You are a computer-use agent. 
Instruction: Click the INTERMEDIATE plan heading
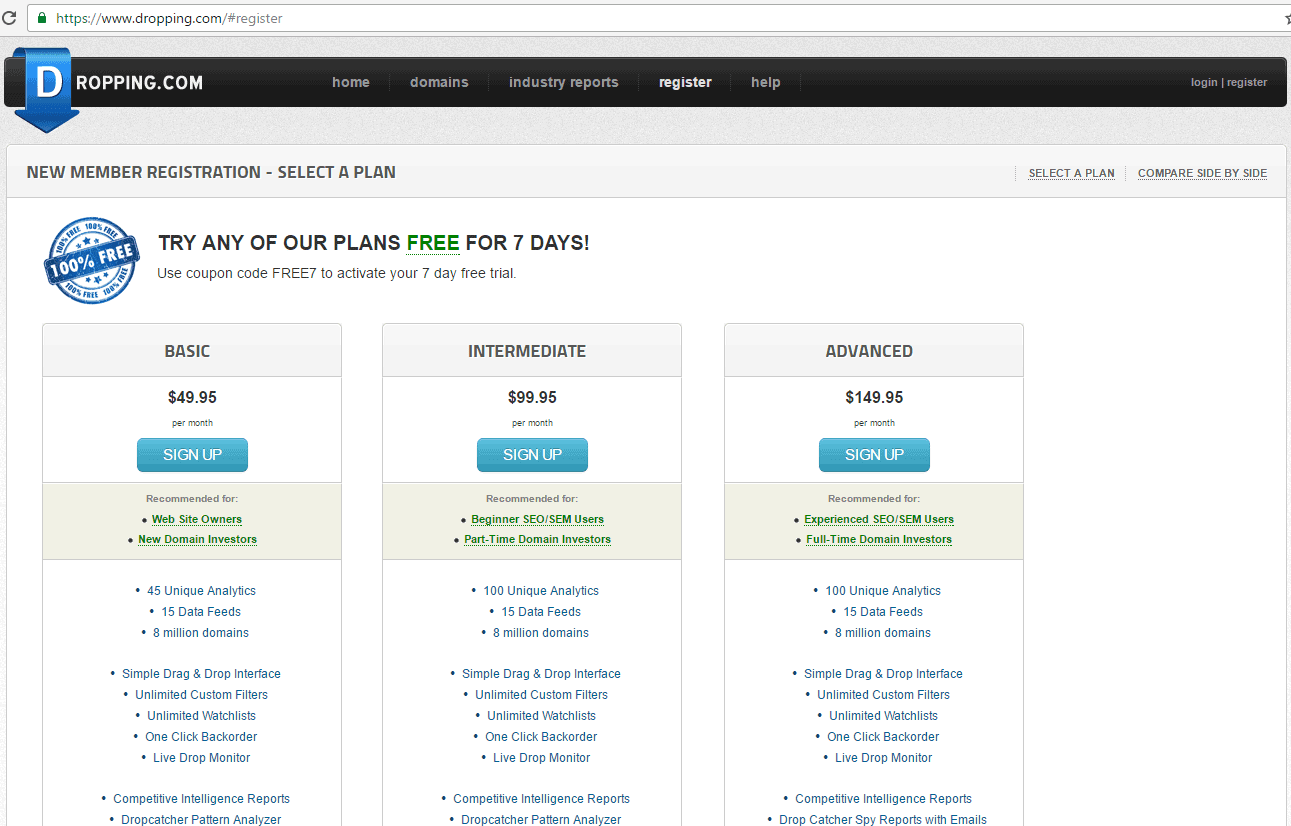click(x=527, y=351)
